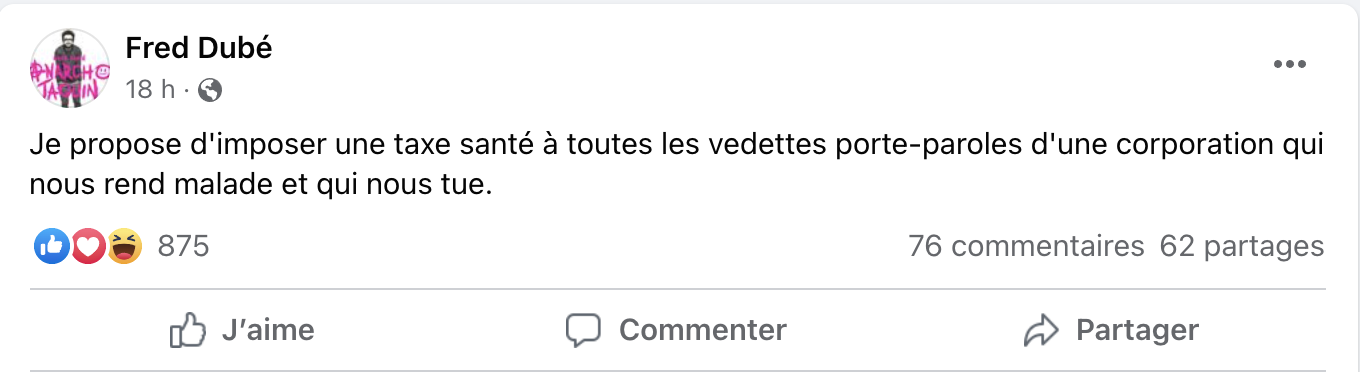The height and width of the screenshot is (372, 1360).
Task: Click the Commenter button label
Action: [x=703, y=330]
